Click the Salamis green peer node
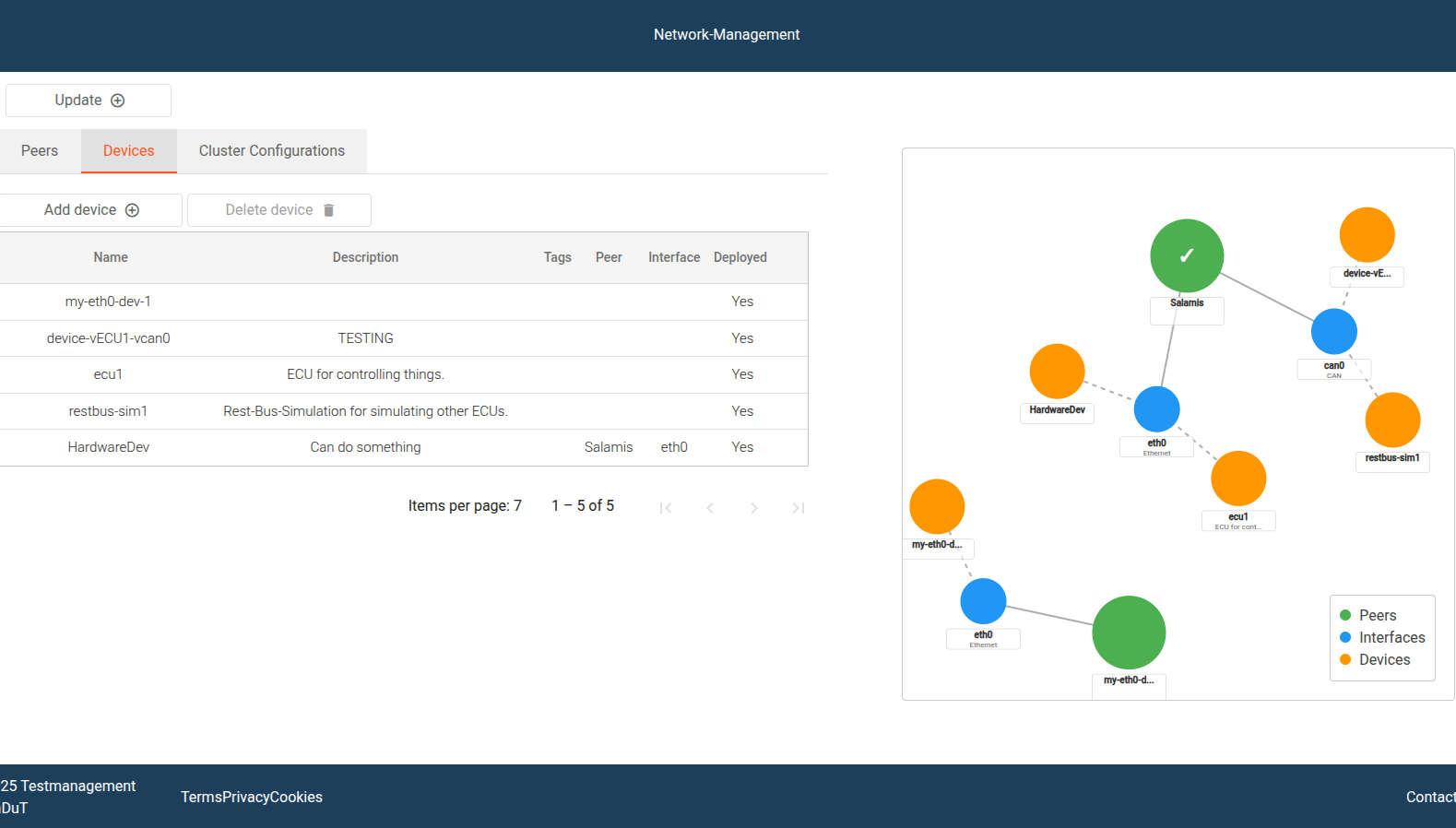 tap(1186, 255)
